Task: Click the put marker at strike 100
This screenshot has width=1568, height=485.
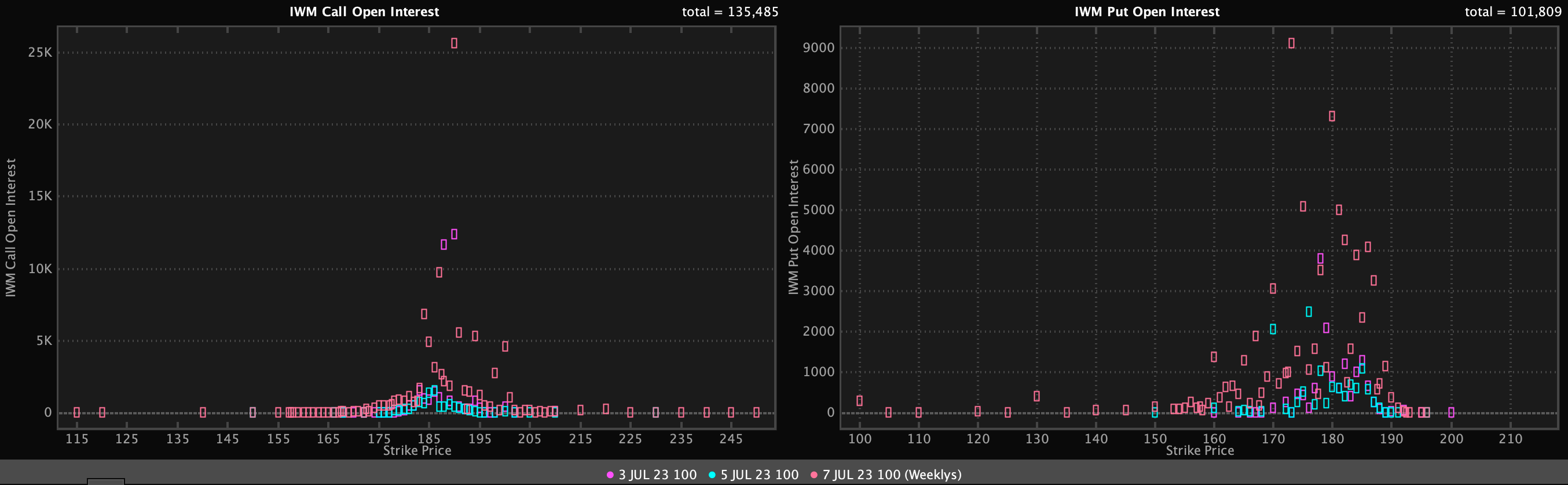Action: (x=859, y=401)
